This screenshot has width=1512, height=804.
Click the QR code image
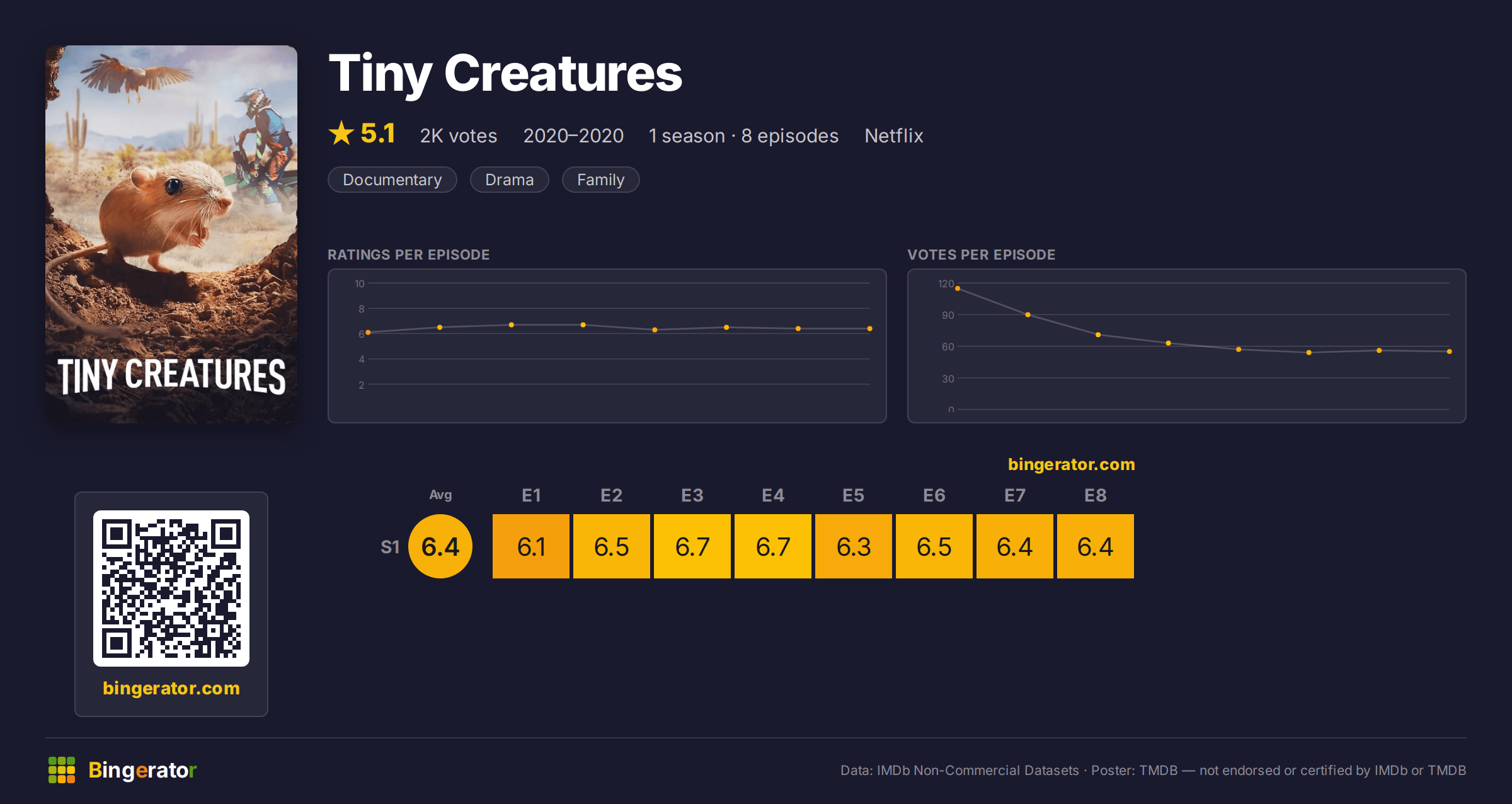click(x=171, y=588)
